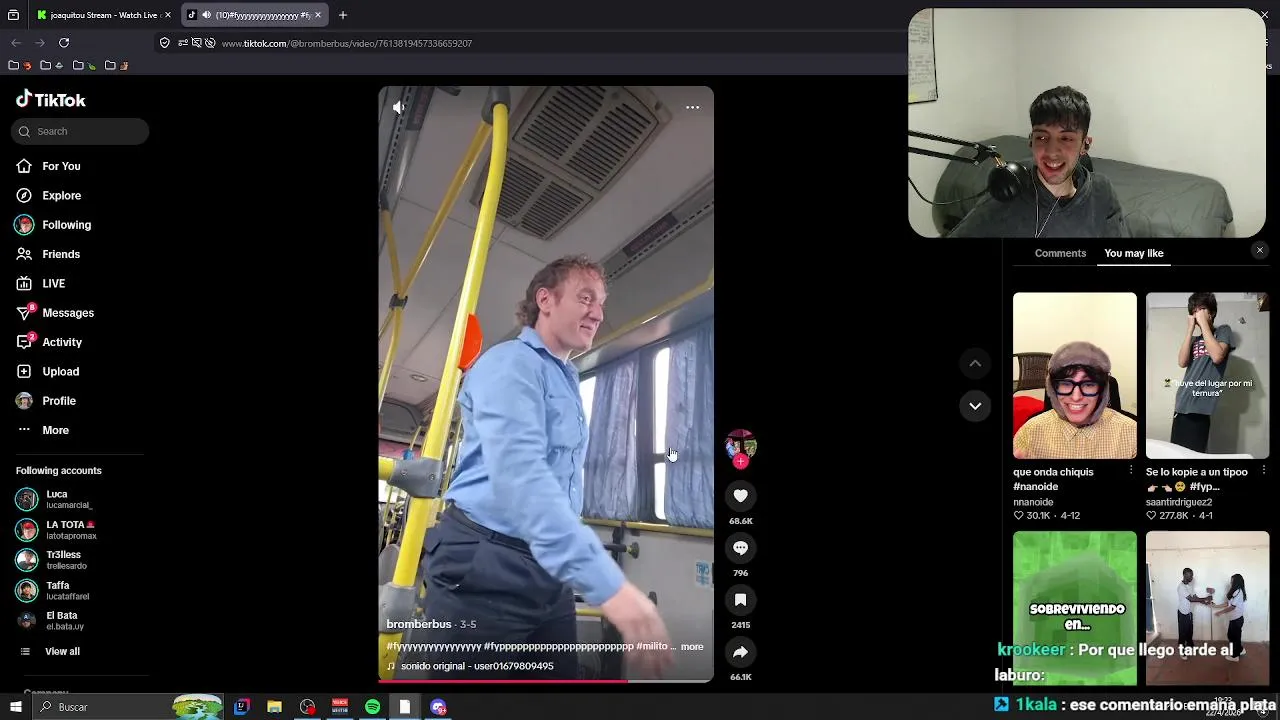1280x720 pixels.
Task: Open the 'que onda chiquis' video thumbnail
Action: pos(1074,376)
